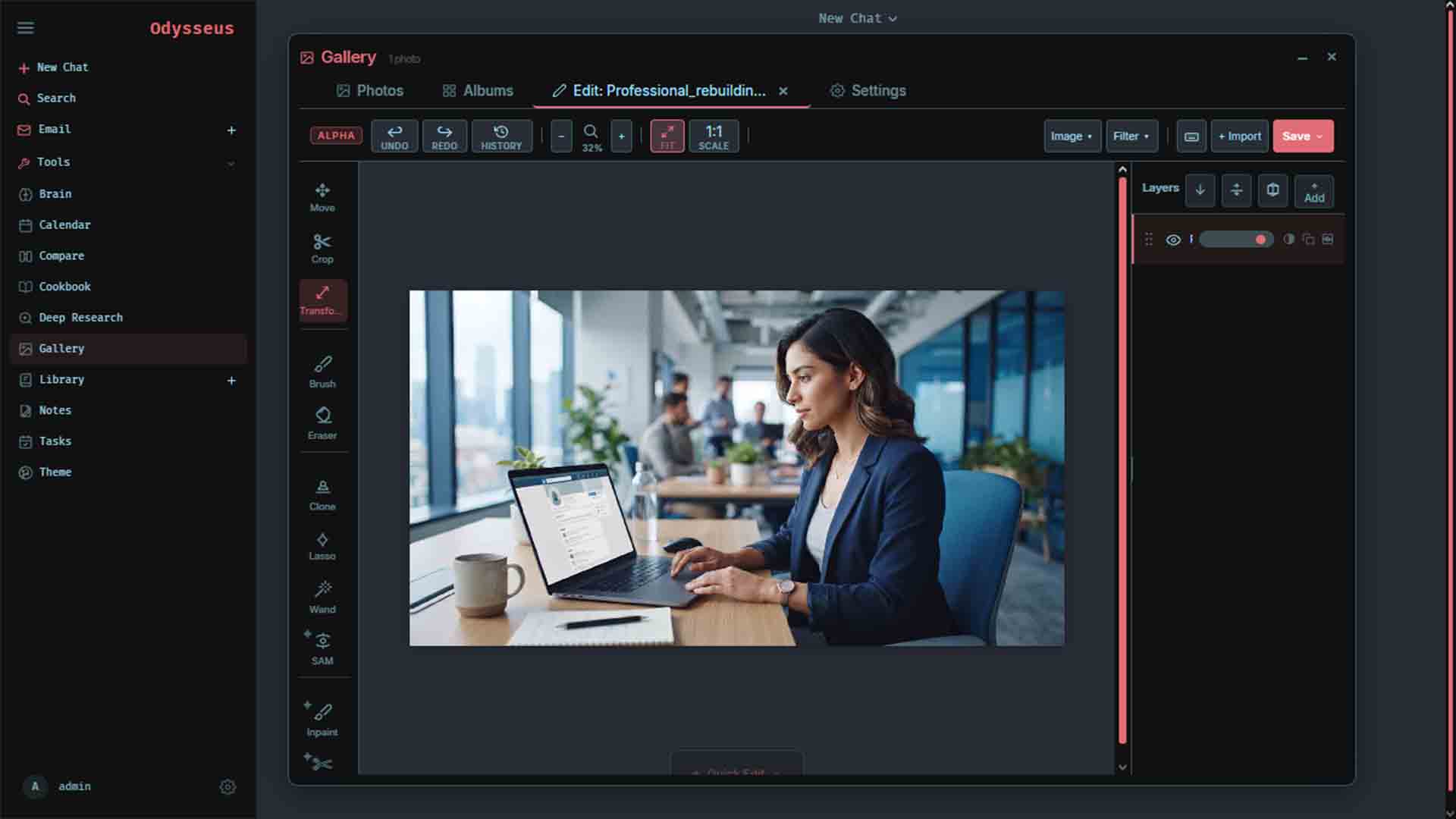Duplicate the layer with copy icon
The image size is (1456, 819).
[x=1308, y=240]
